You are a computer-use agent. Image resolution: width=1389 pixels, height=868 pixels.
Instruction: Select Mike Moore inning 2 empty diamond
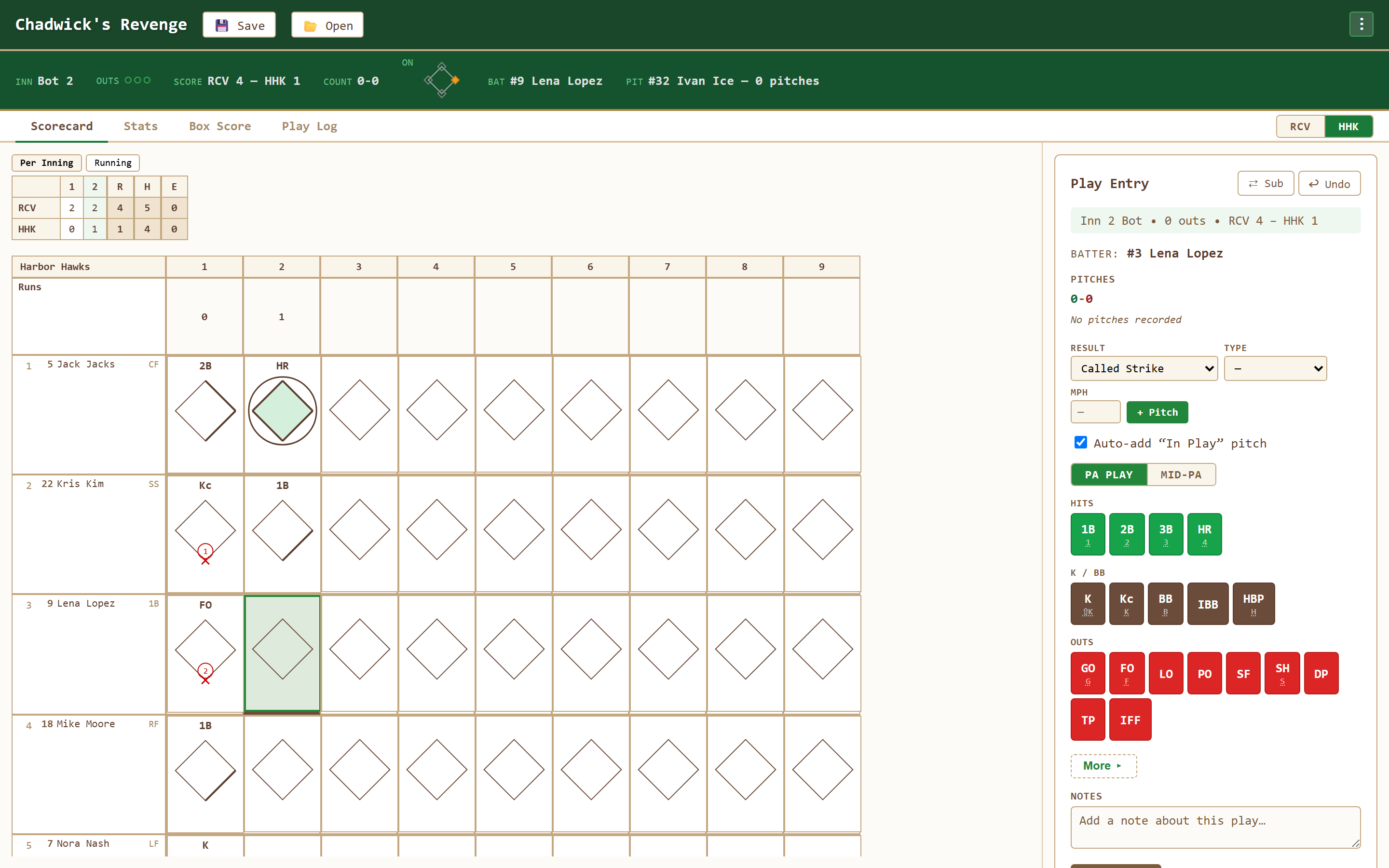click(283, 769)
